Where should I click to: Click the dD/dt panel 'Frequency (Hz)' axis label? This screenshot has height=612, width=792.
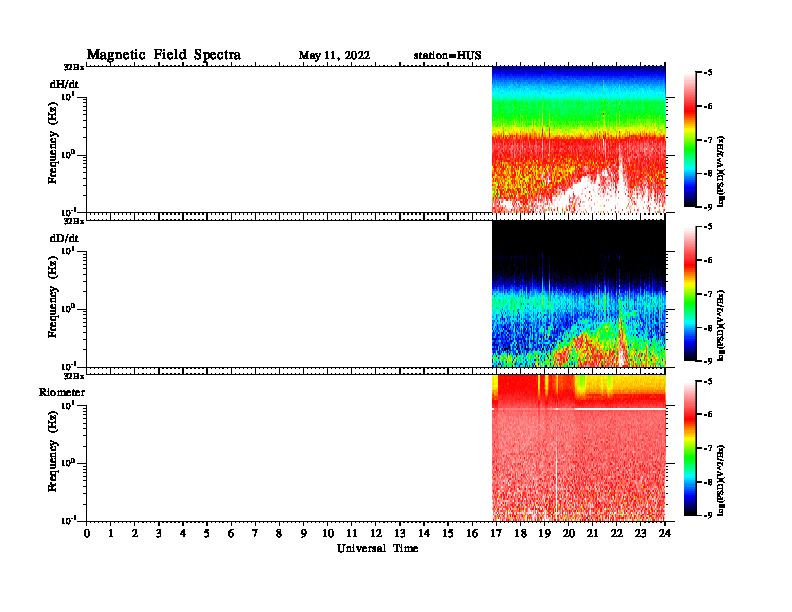point(53,297)
